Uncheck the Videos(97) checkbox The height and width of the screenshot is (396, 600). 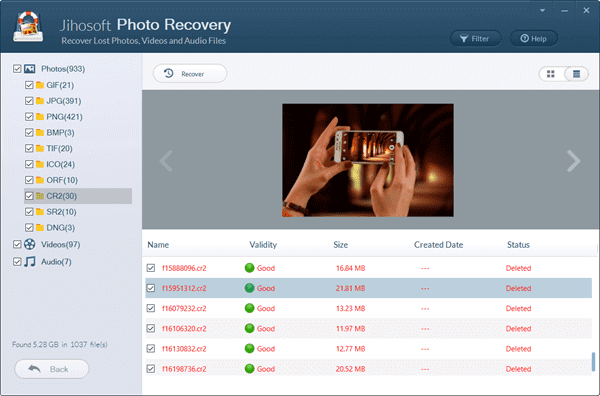(x=17, y=244)
